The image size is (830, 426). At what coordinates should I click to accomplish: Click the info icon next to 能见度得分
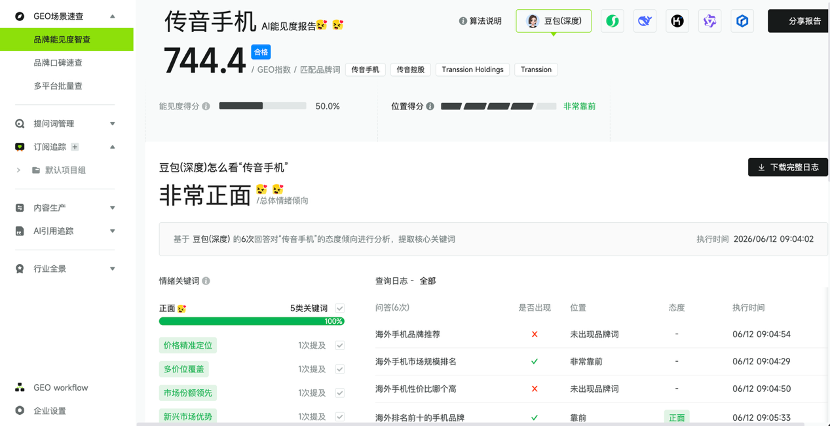tap(206, 106)
